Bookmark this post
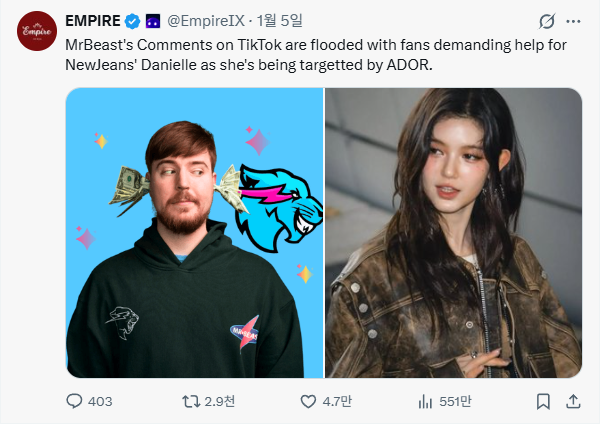 point(543,401)
